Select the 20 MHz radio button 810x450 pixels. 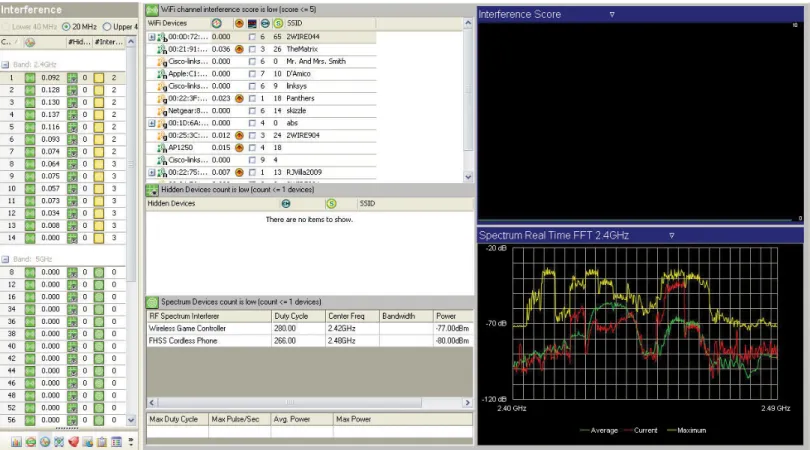(x=66, y=26)
